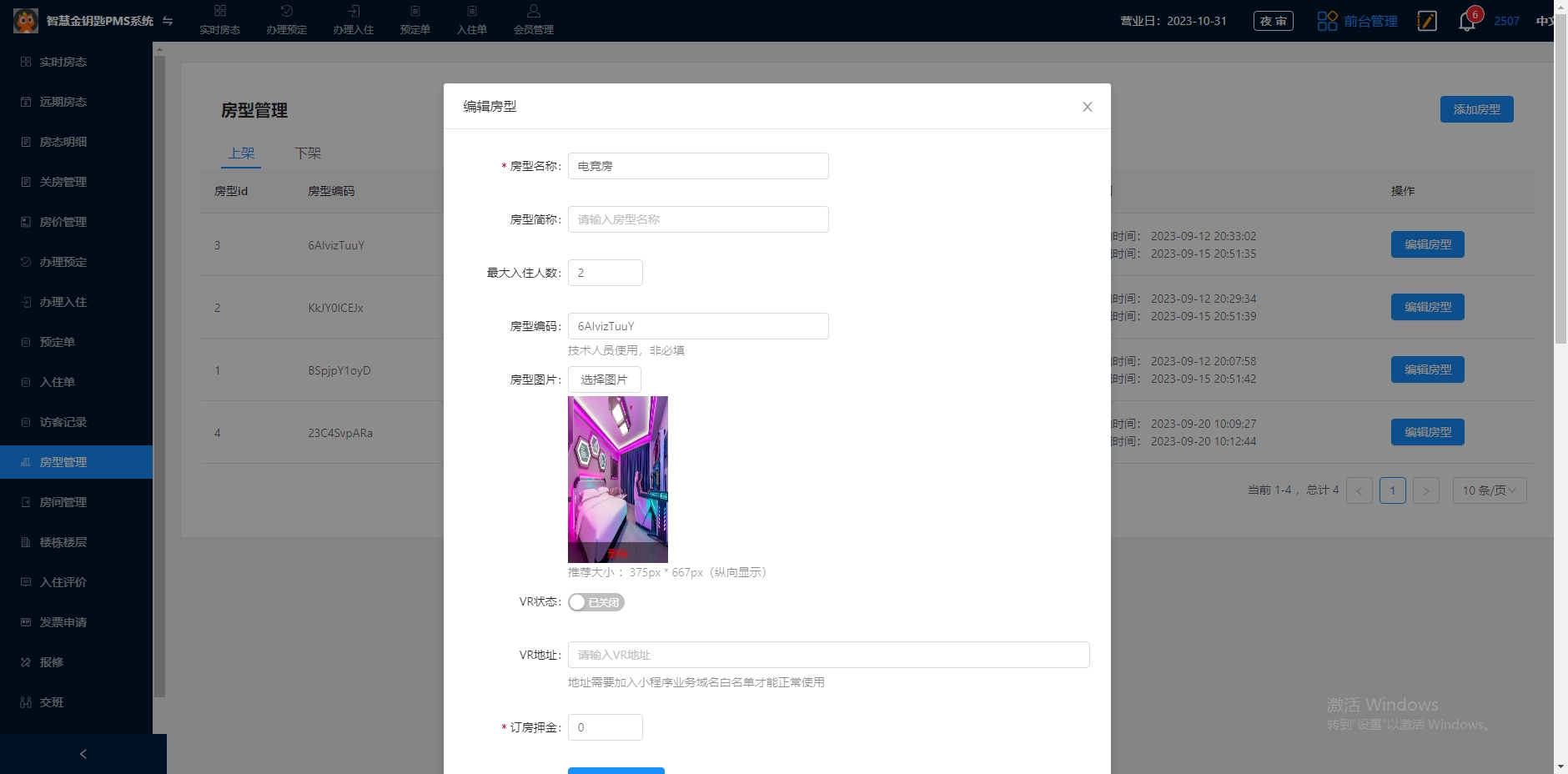Click the 选择图片 button

pyautogui.click(x=604, y=379)
